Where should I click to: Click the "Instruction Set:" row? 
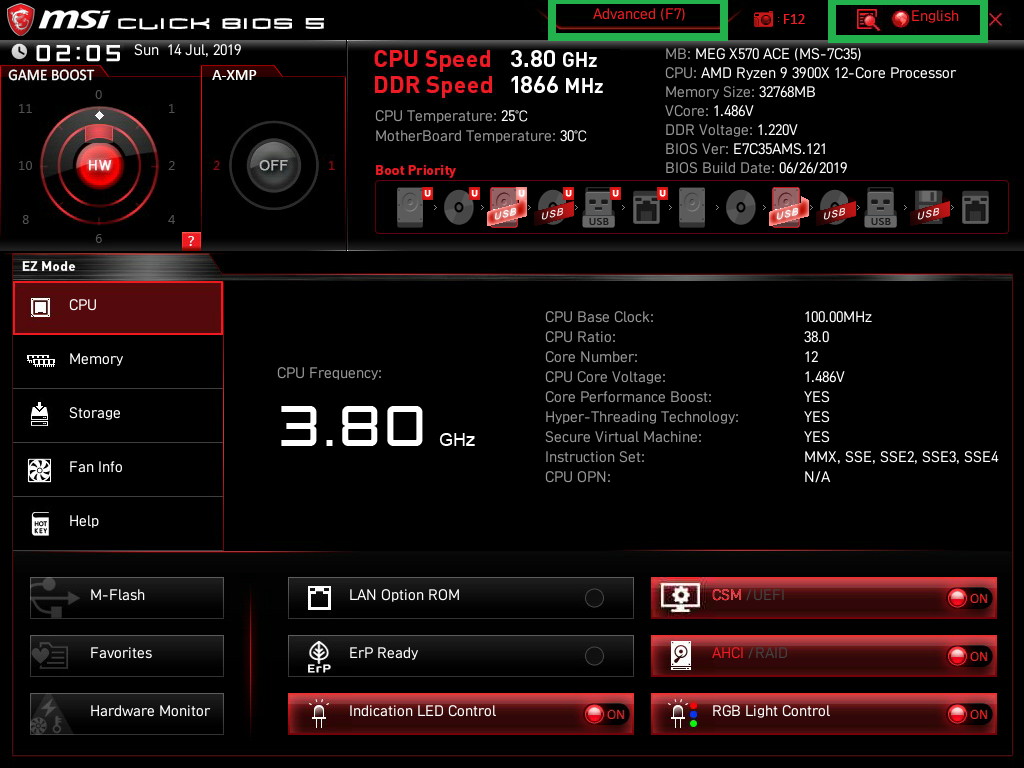[771, 457]
